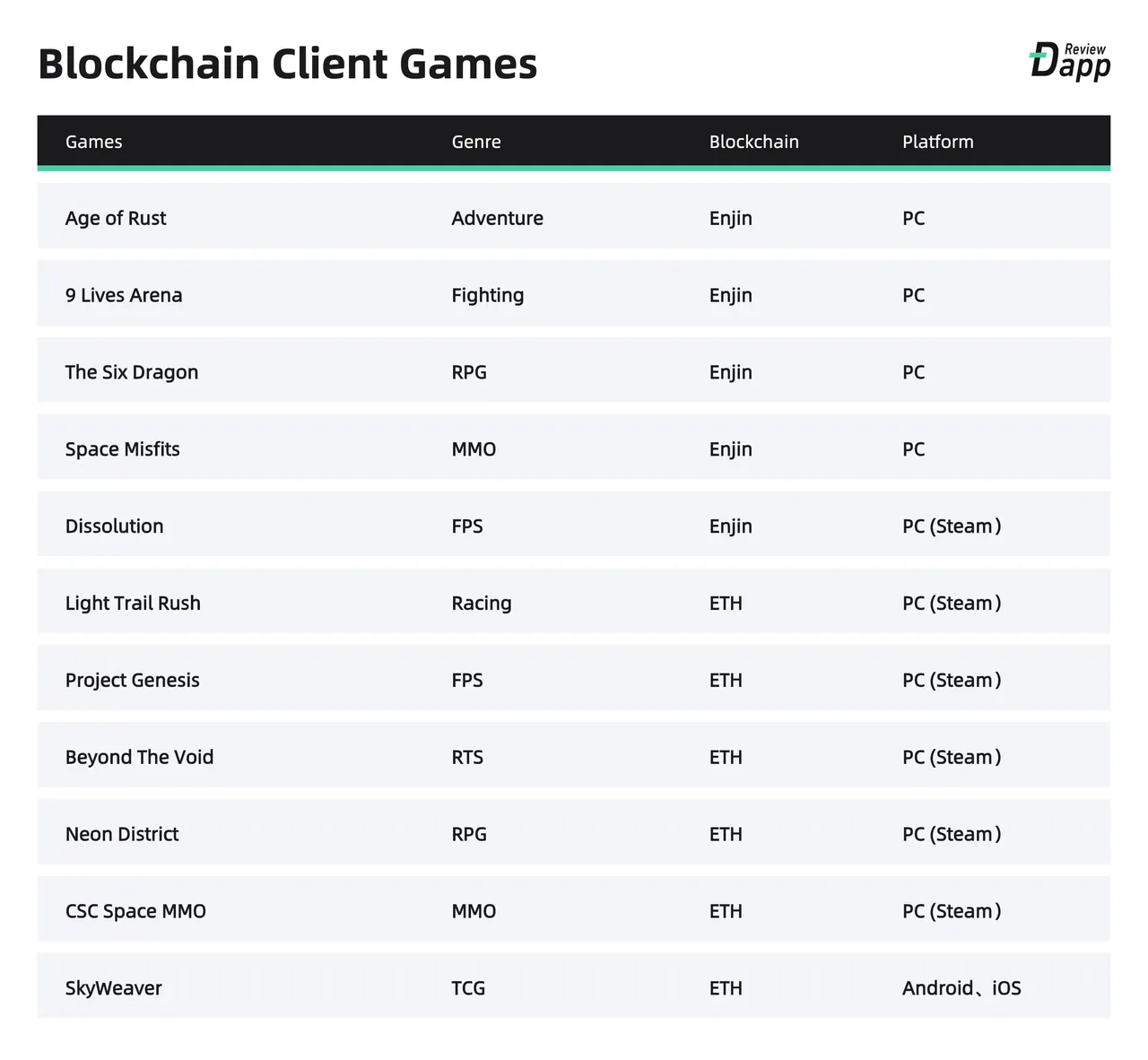Click Enjin in Dissolution row

coord(730,526)
